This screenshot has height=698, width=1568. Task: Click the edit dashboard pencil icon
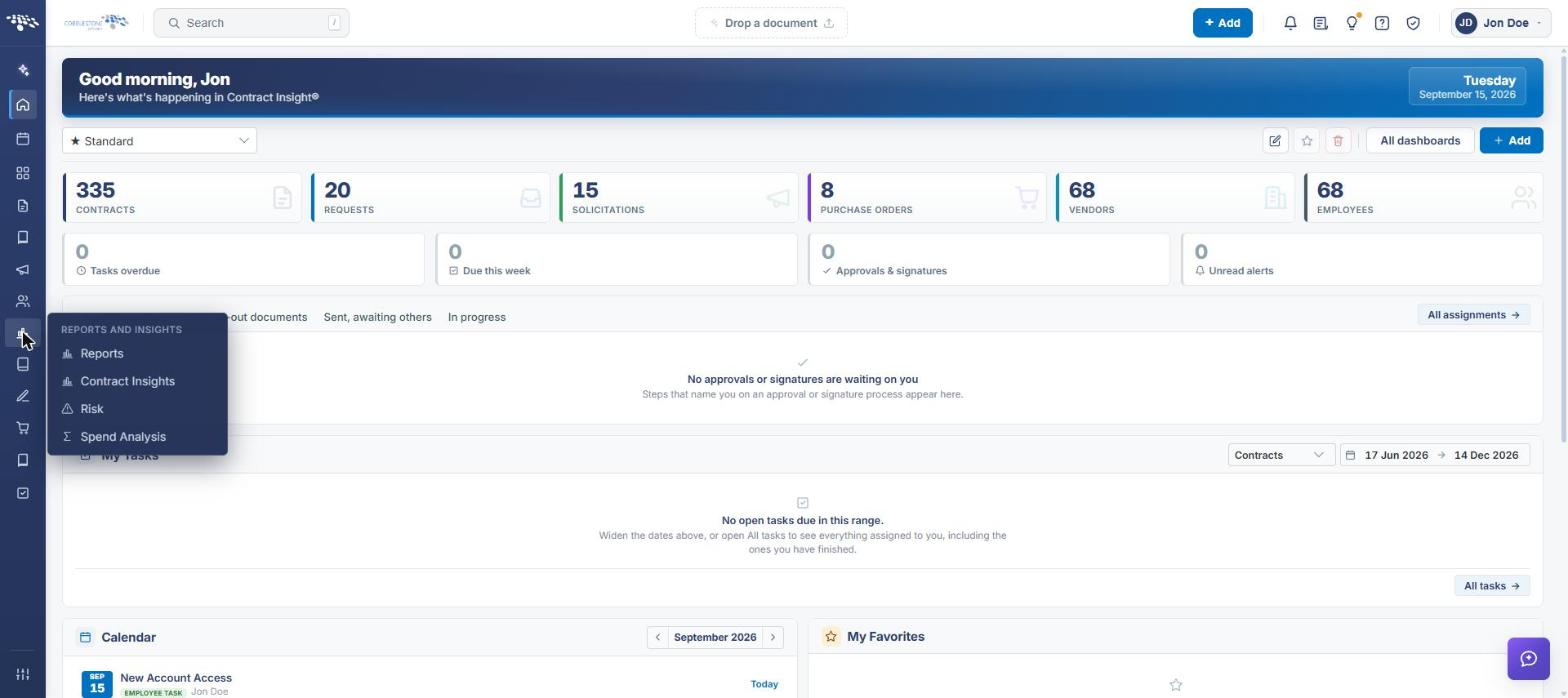1275,141
